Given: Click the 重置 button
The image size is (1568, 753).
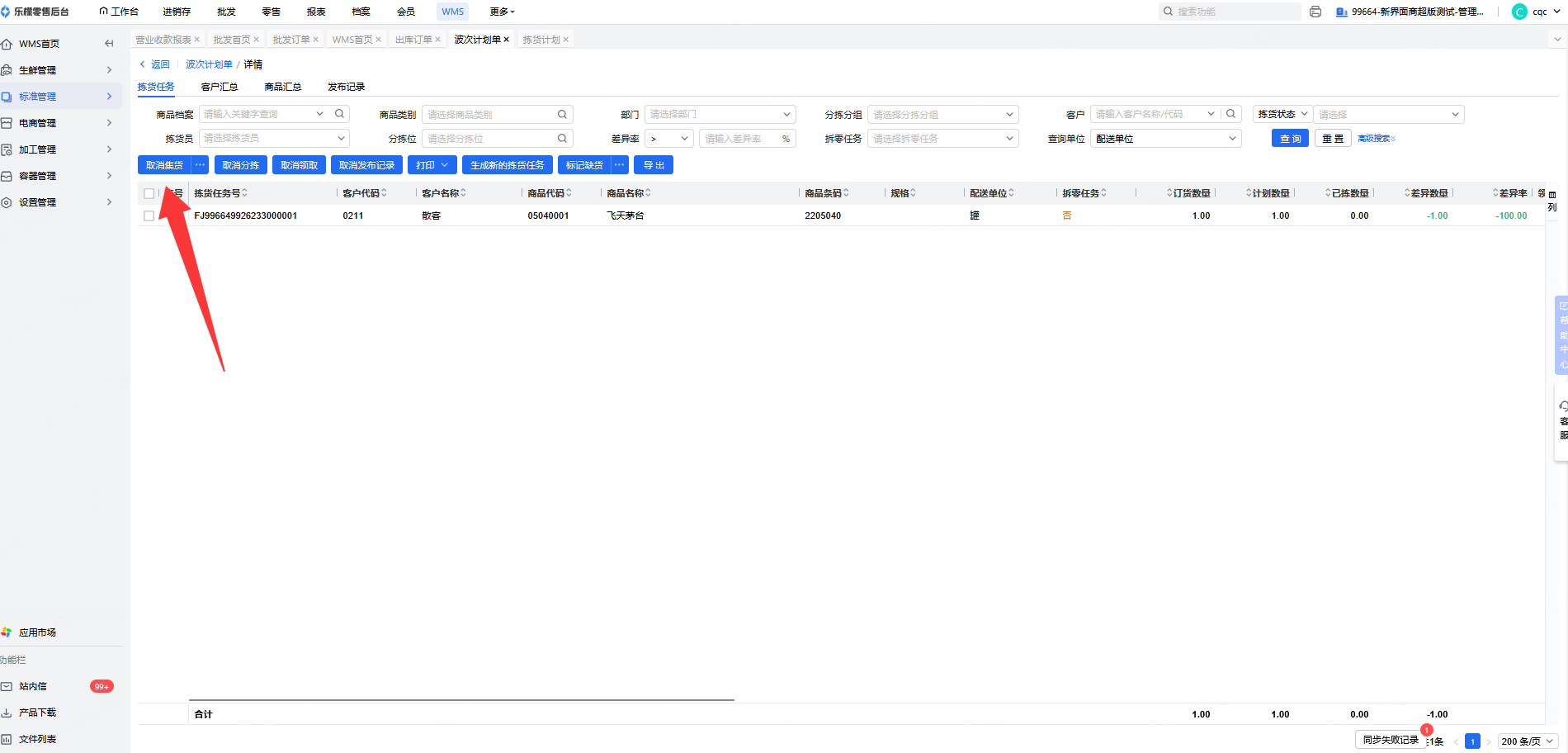Looking at the screenshot, I should [x=1333, y=139].
